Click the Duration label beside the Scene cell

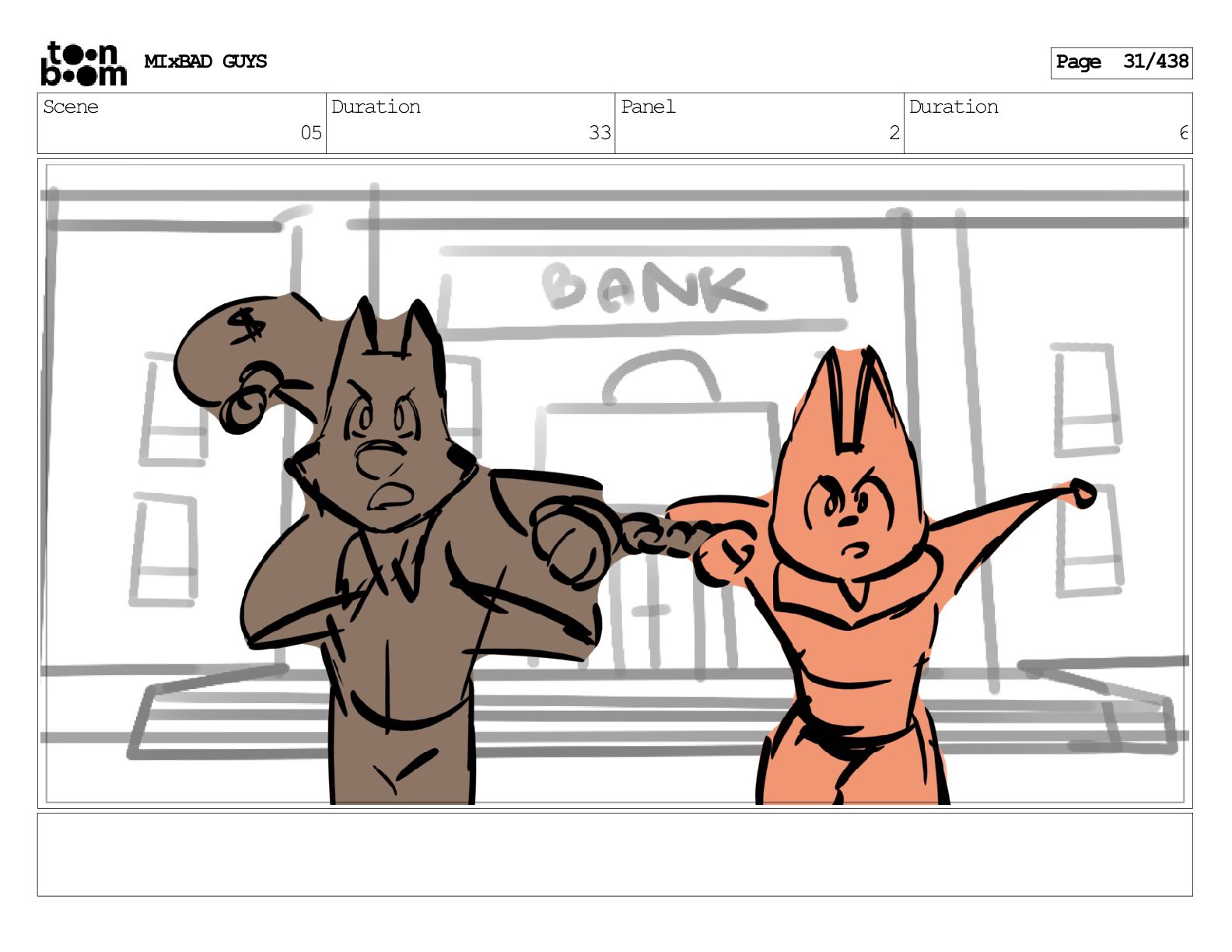click(x=376, y=107)
